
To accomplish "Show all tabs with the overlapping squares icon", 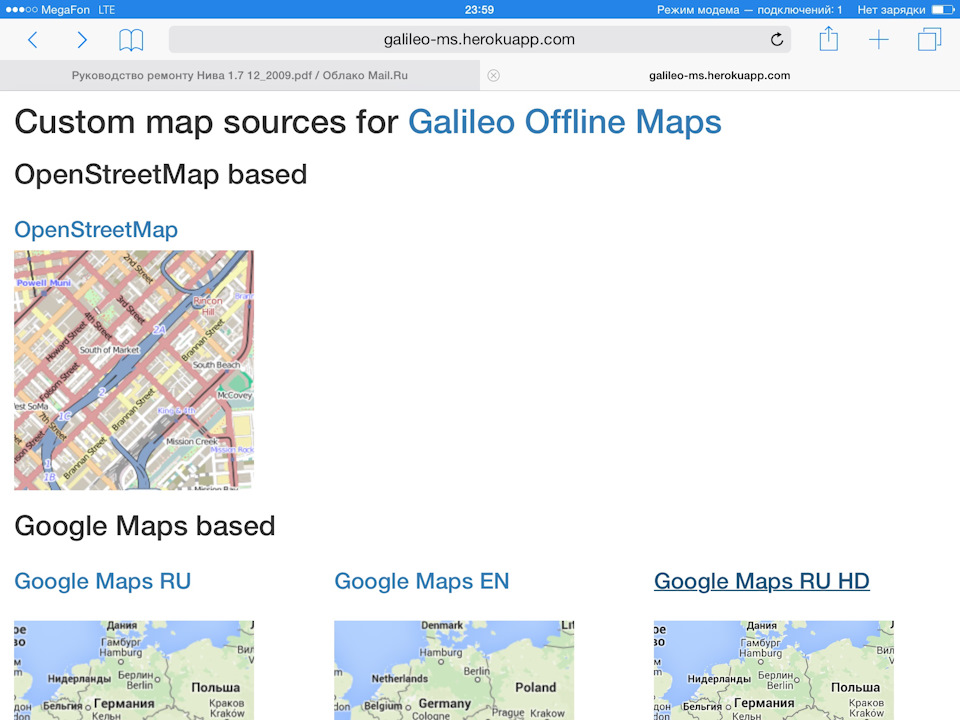I will tap(929, 40).
